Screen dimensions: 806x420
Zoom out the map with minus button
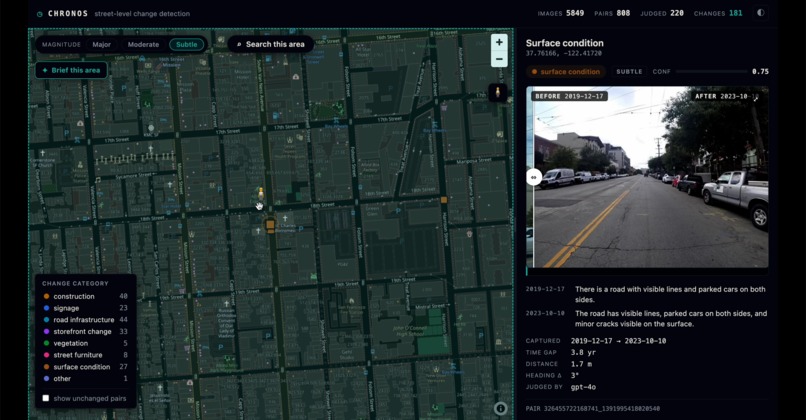(x=499, y=59)
